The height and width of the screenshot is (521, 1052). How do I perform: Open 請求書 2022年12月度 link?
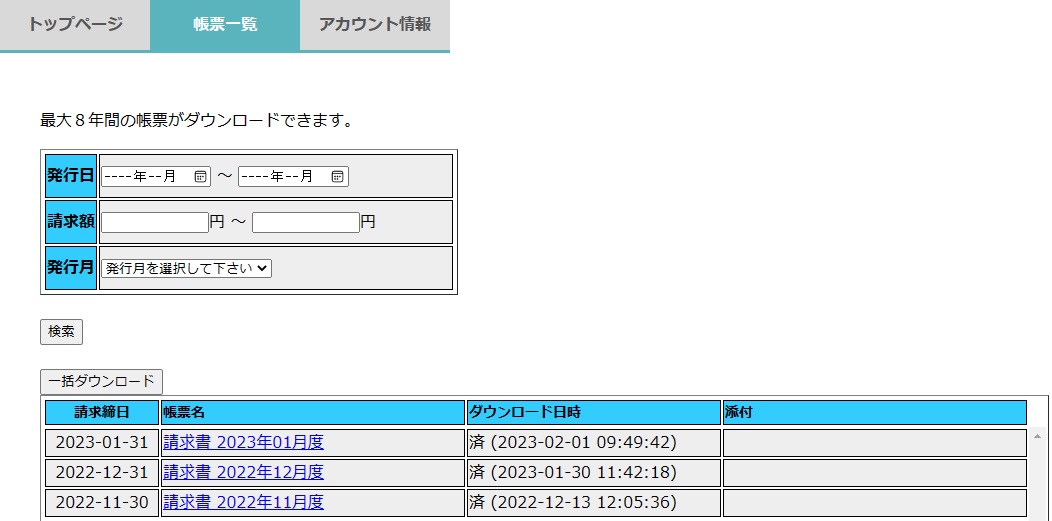[x=243, y=472]
